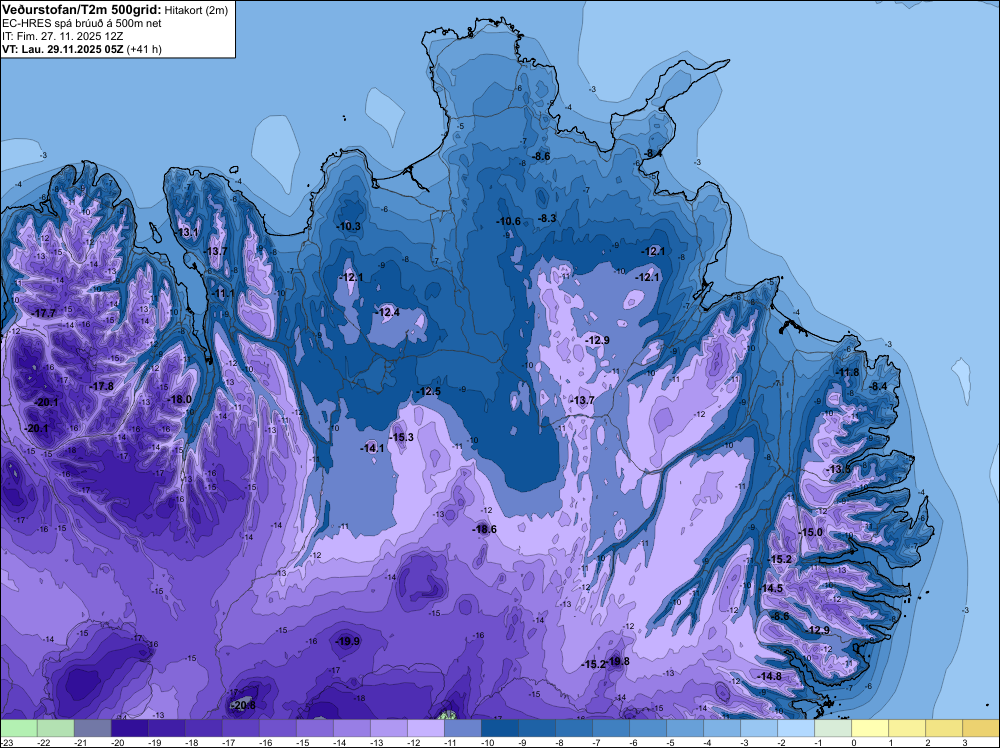Select the deep blue legend swatch labeled -10
This screenshot has width=1000, height=748.
pos(499,728)
